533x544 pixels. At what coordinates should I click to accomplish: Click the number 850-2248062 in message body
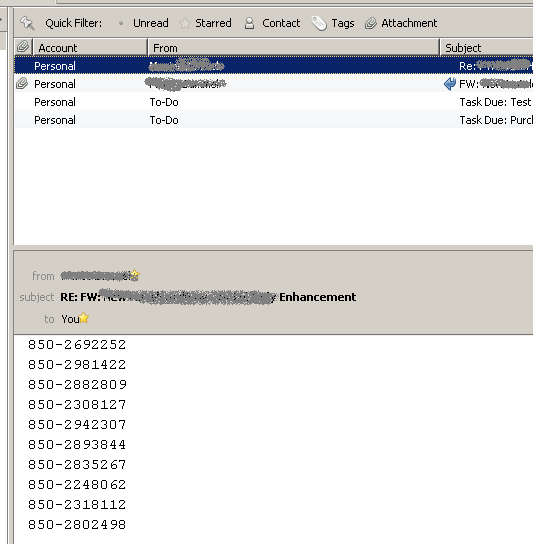[77, 485]
